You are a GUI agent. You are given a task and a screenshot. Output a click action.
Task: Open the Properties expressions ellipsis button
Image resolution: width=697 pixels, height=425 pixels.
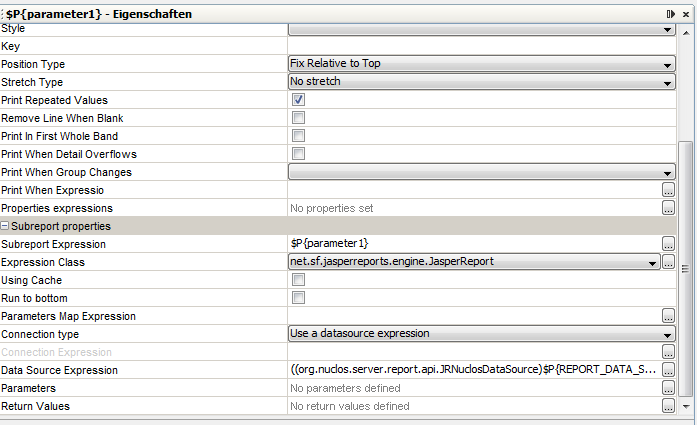[x=668, y=208]
